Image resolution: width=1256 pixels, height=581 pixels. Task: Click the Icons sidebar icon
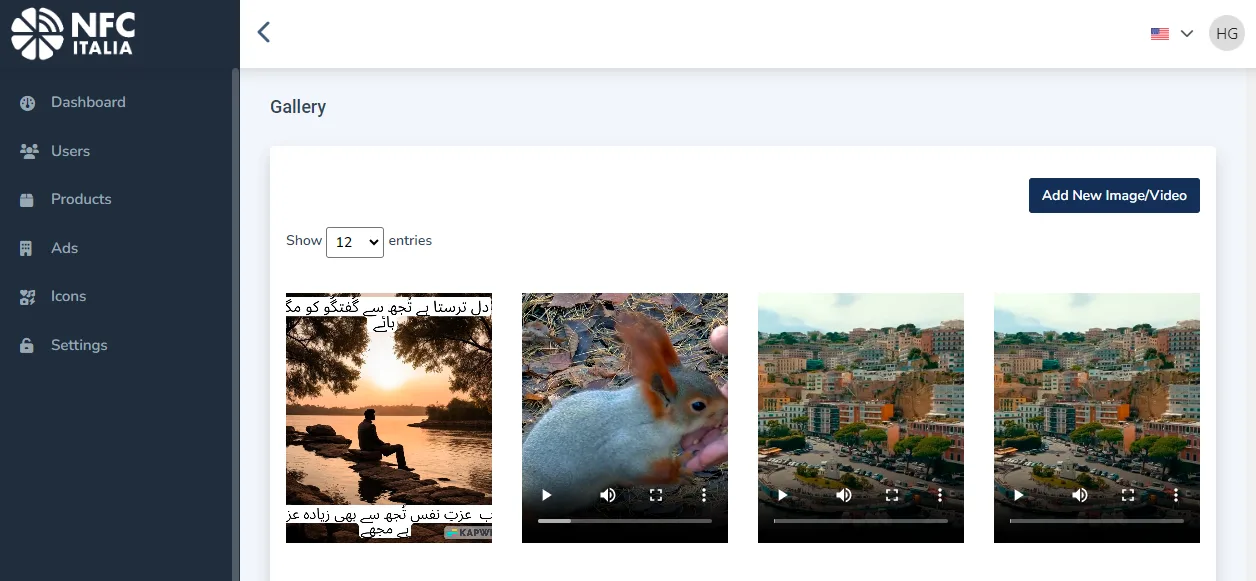pyautogui.click(x=28, y=297)
